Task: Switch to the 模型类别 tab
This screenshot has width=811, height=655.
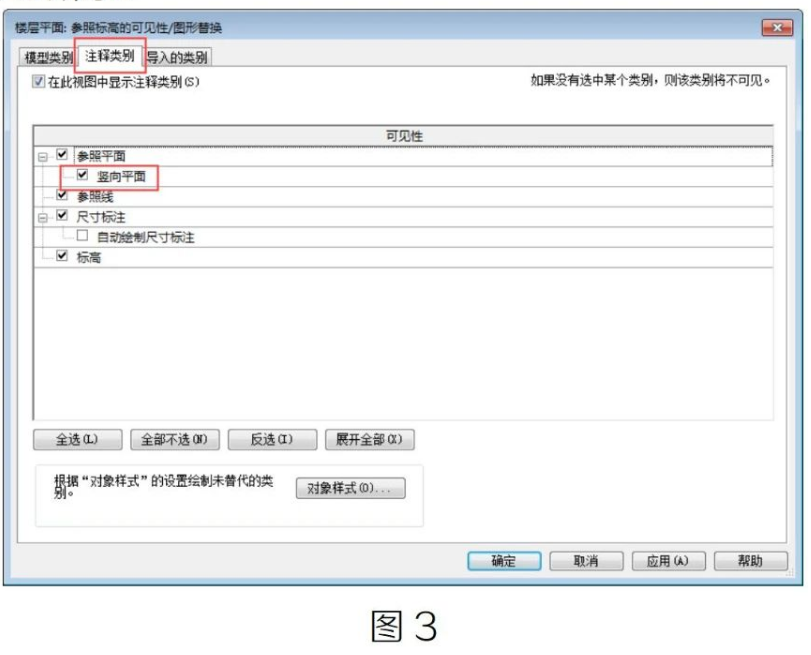Action: click(48, 57)
